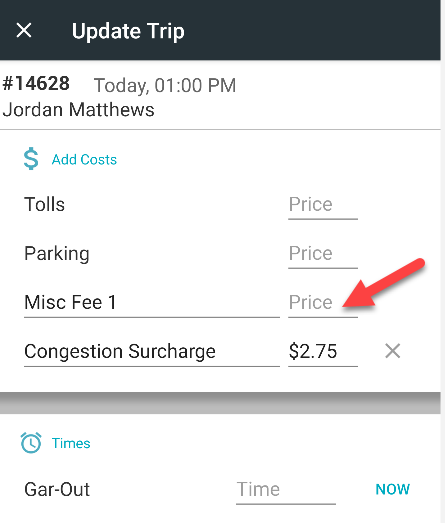
Task: Remove the Congestion Surcharge cost row
Action: pyautogui.click(x=393, y=351)
